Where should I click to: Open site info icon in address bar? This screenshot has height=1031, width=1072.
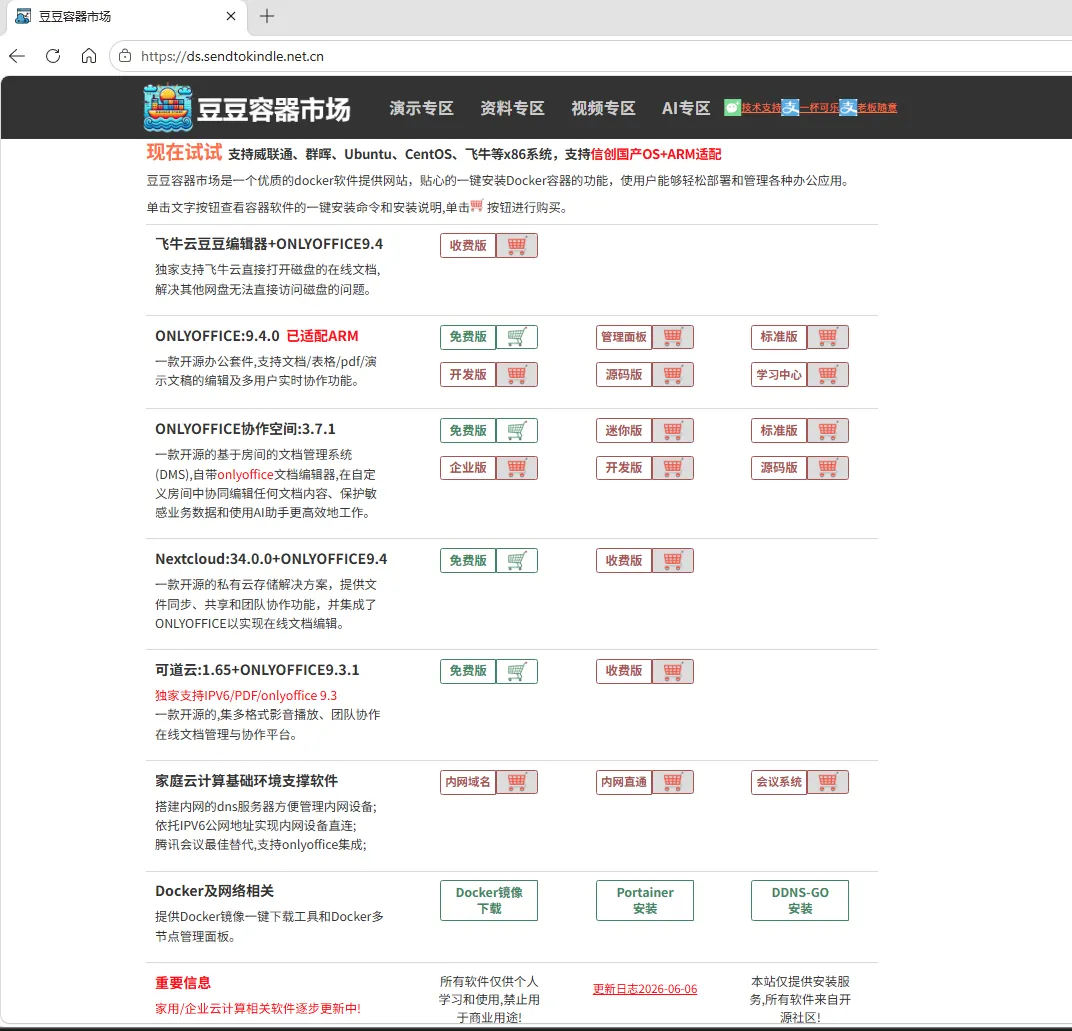(125, 56)
